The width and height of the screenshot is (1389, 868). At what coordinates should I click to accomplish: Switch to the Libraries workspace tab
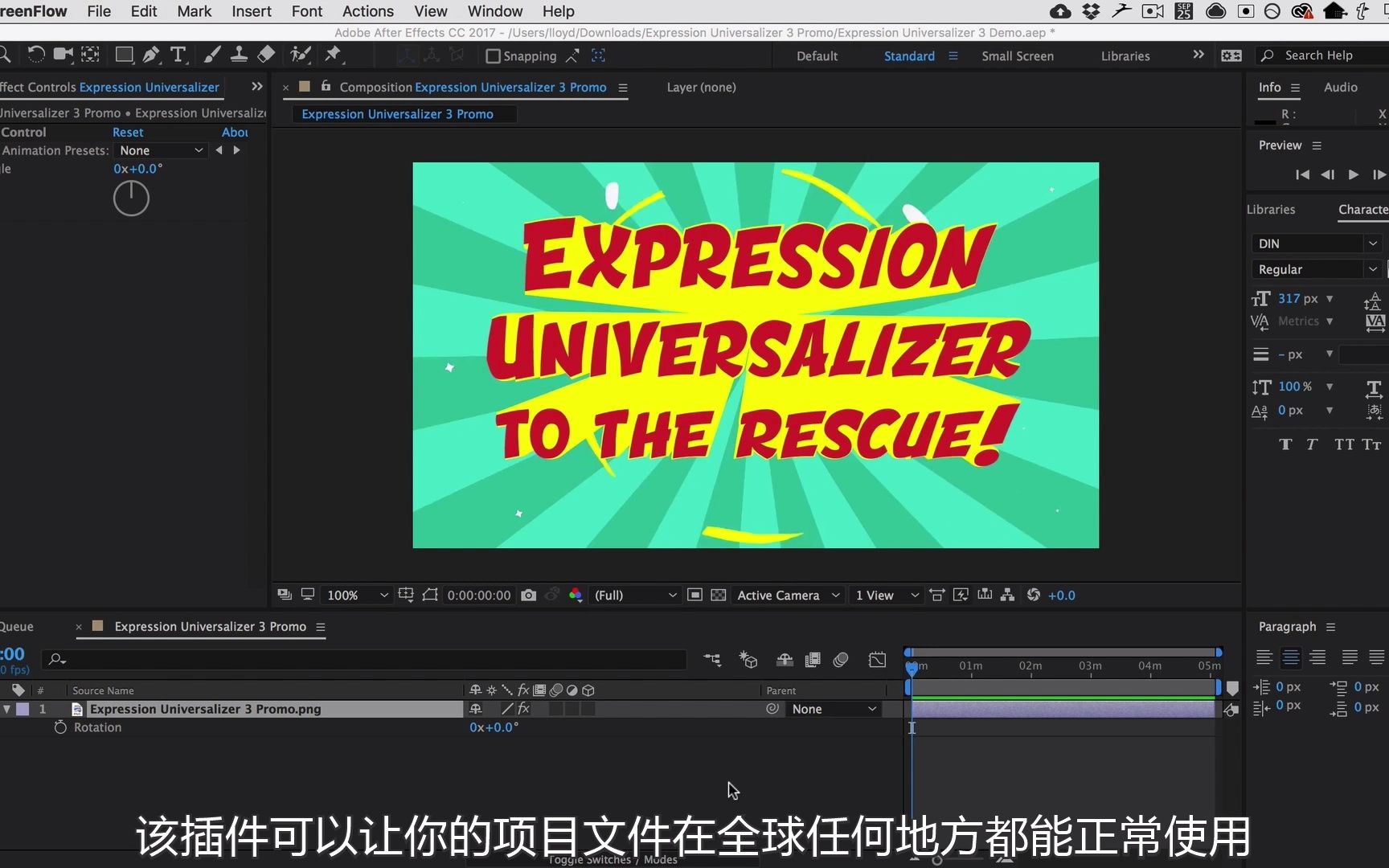click(x=1125, y=55)
